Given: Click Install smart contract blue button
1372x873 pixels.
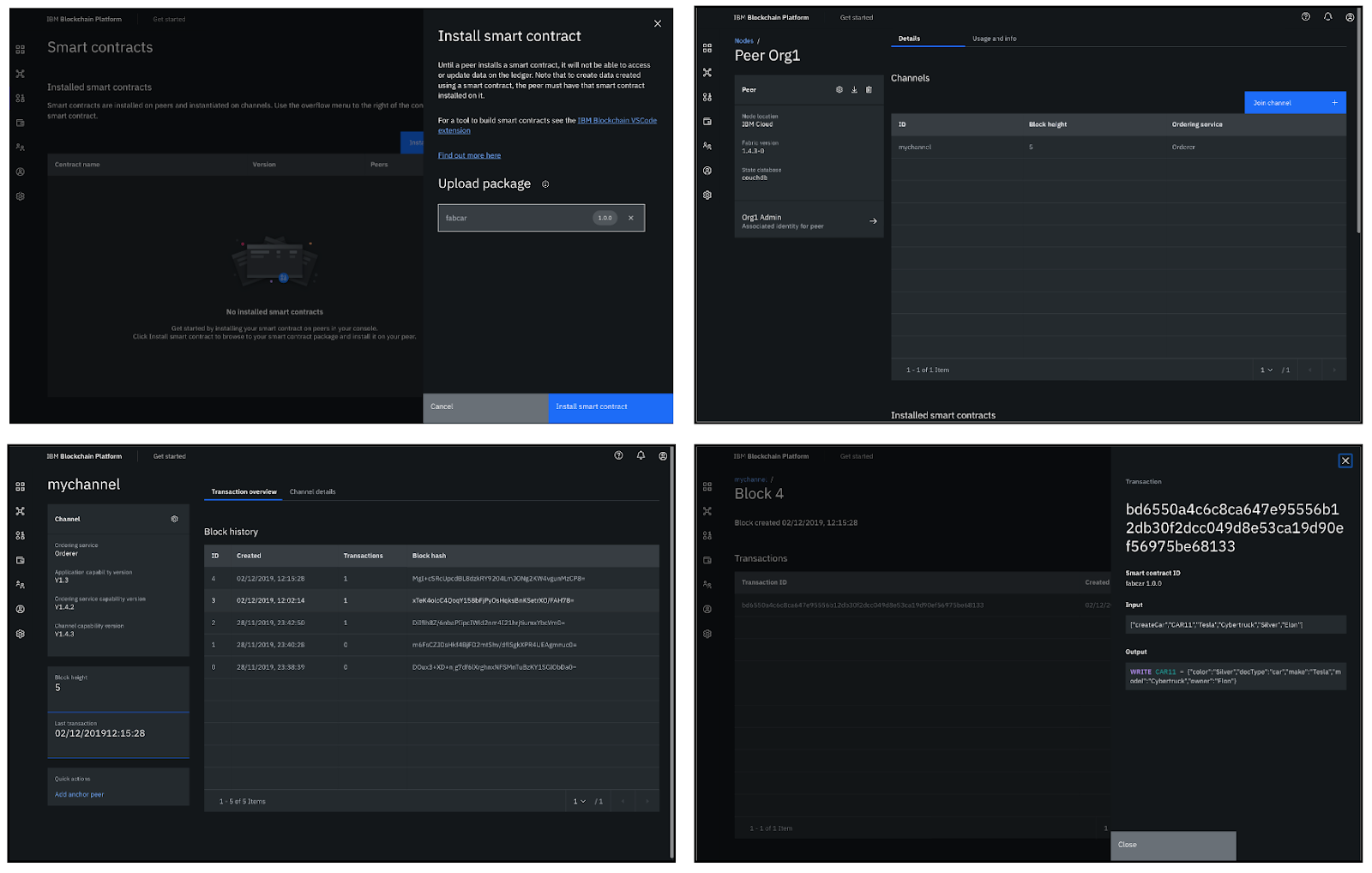Looking at the screenshot, I should [x=611, y=406].
